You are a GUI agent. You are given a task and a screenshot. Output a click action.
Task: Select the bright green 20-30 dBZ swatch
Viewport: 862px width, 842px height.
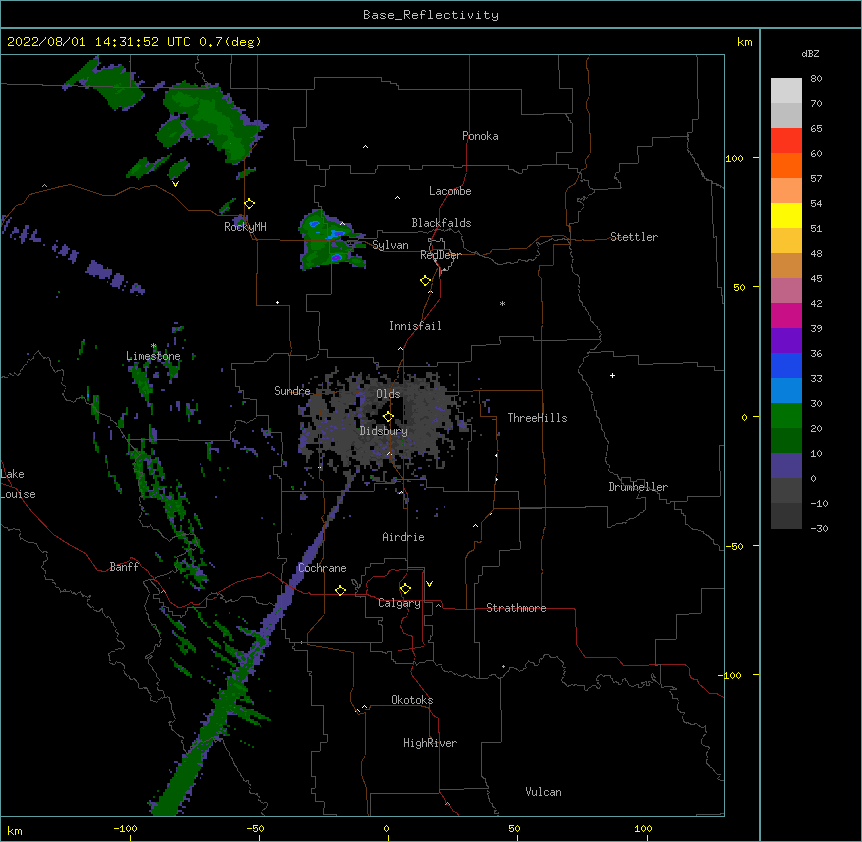786,416
